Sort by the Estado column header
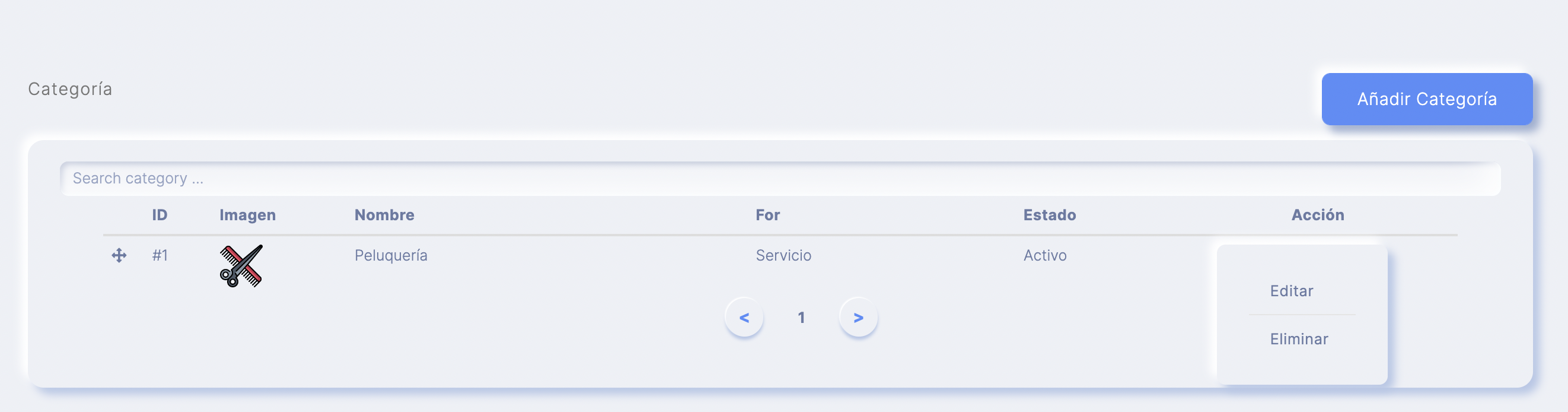 point(1050,214)
